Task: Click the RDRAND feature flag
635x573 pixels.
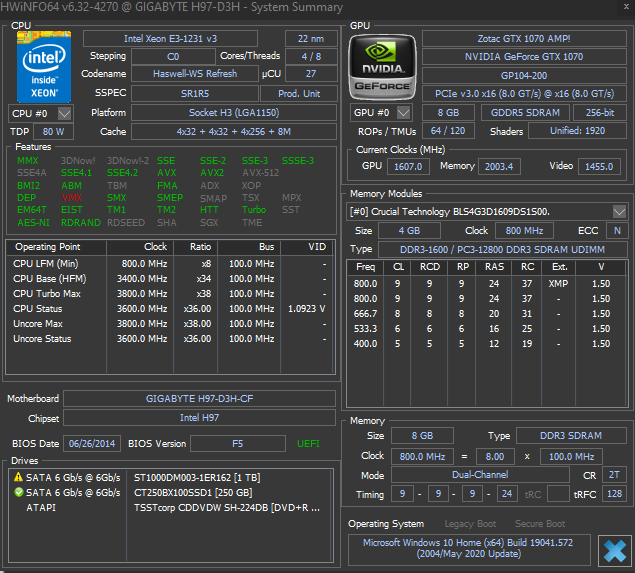Action: click(81, 223)
